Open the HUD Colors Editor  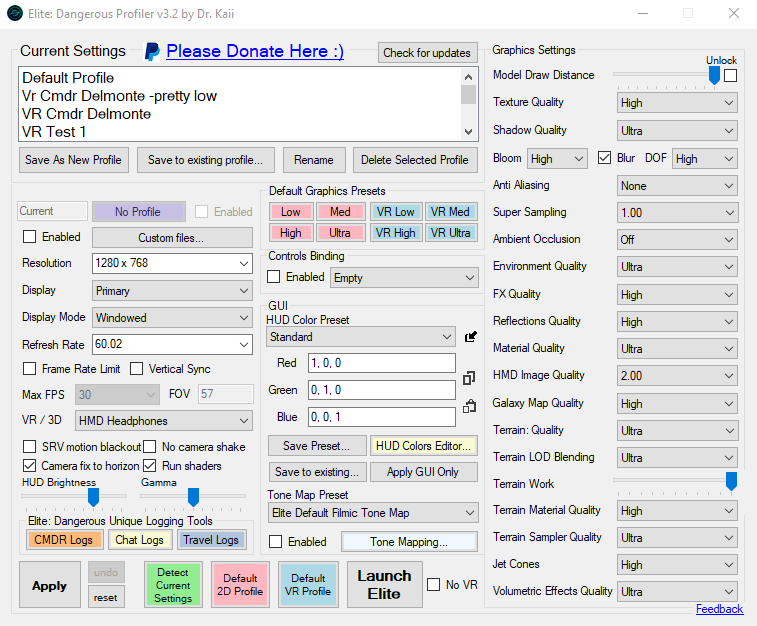point(423,445)
